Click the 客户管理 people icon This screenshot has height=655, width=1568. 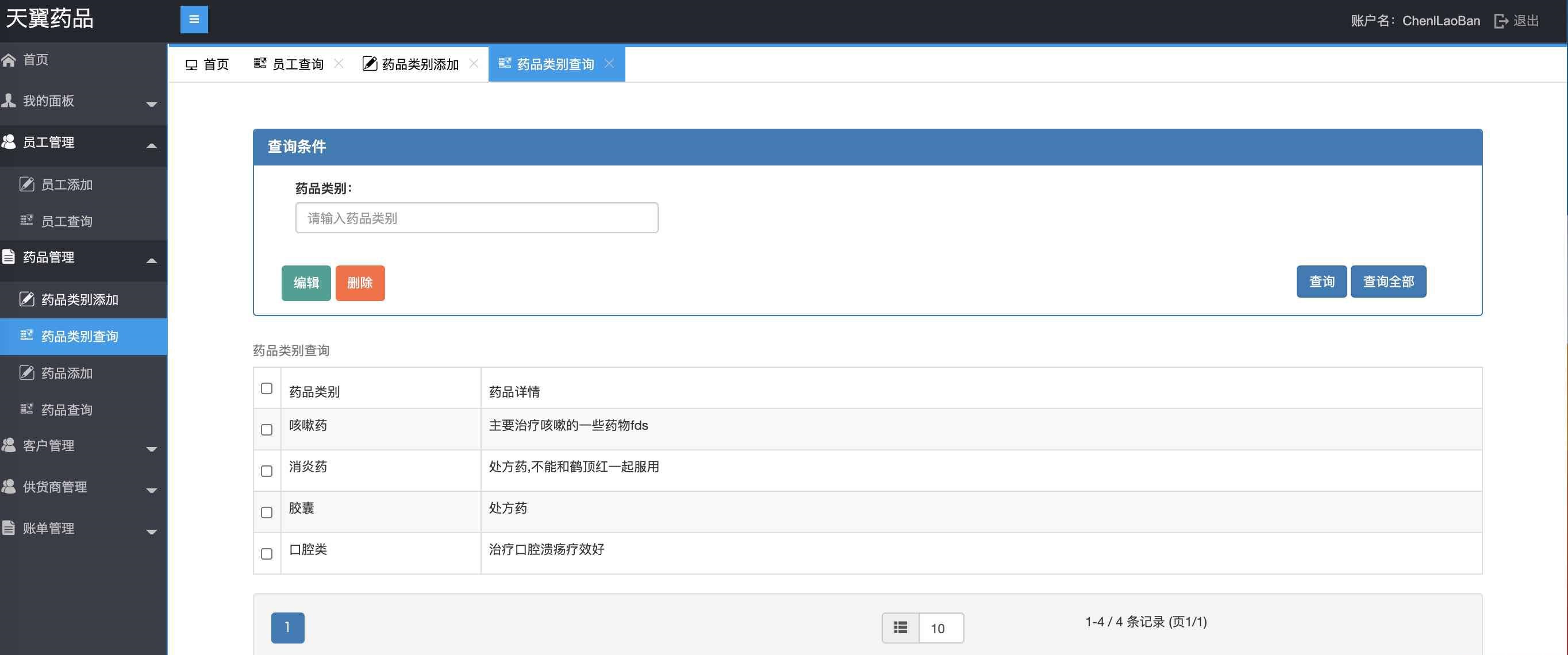9,445
